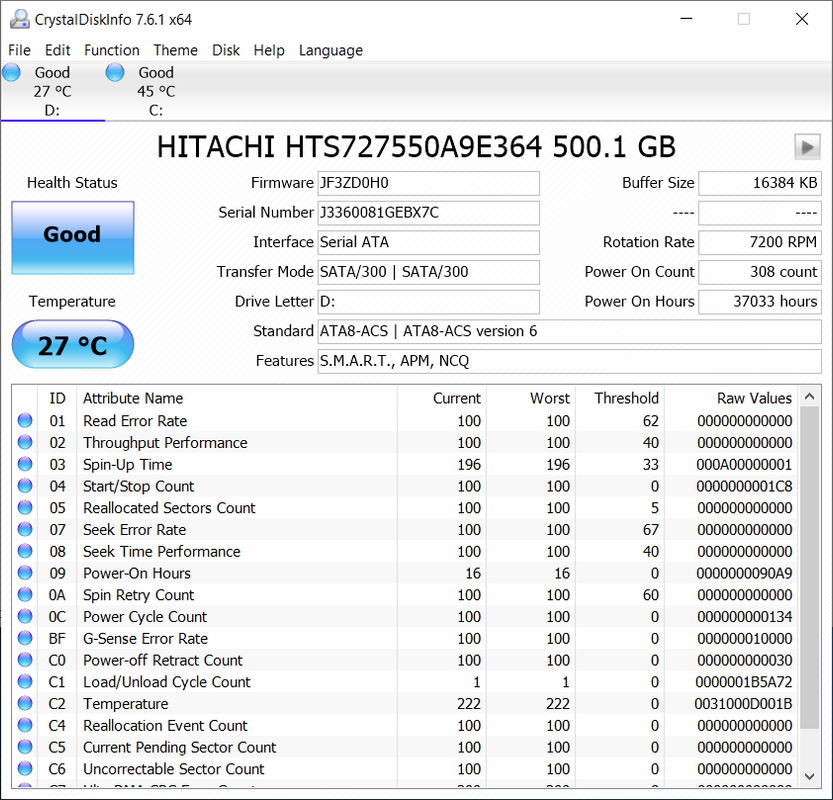Click status orb for Start/Stop Count
The image size is (833, 800).
[x=25, y=486]
